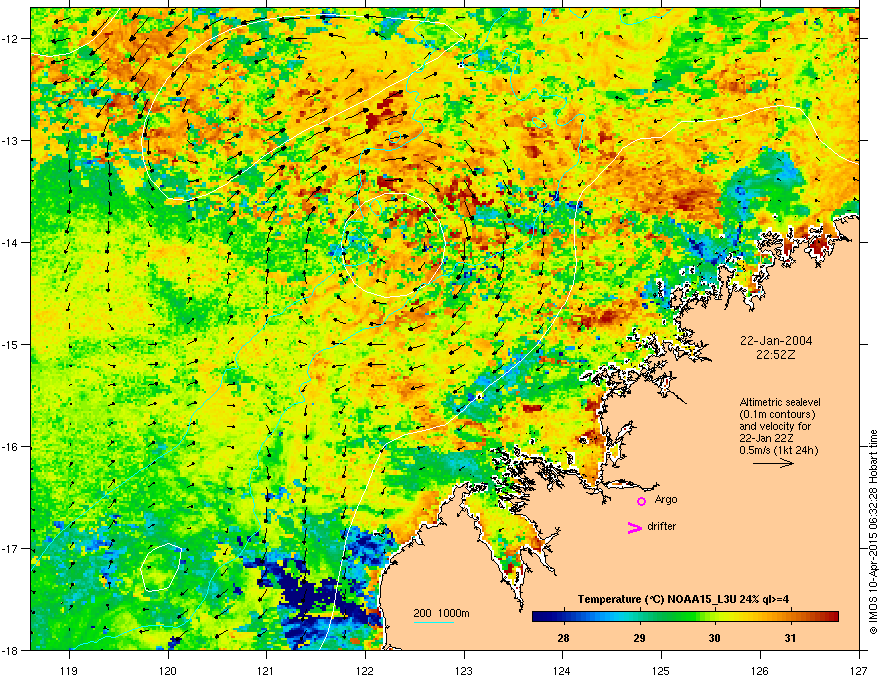This screenshot has height=680, width=880.
Task: Click the dark red end of temperature colorbar
Action: tap(832, 617)
